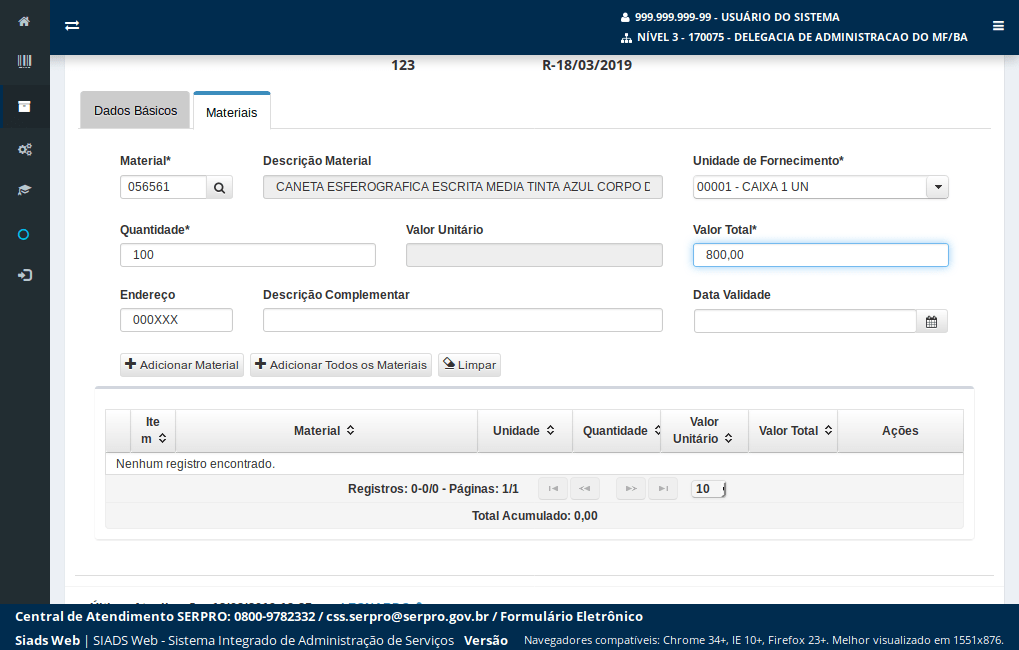
Task: Open rows-per-page dropdown showing 10
Action: pos(708,489)
